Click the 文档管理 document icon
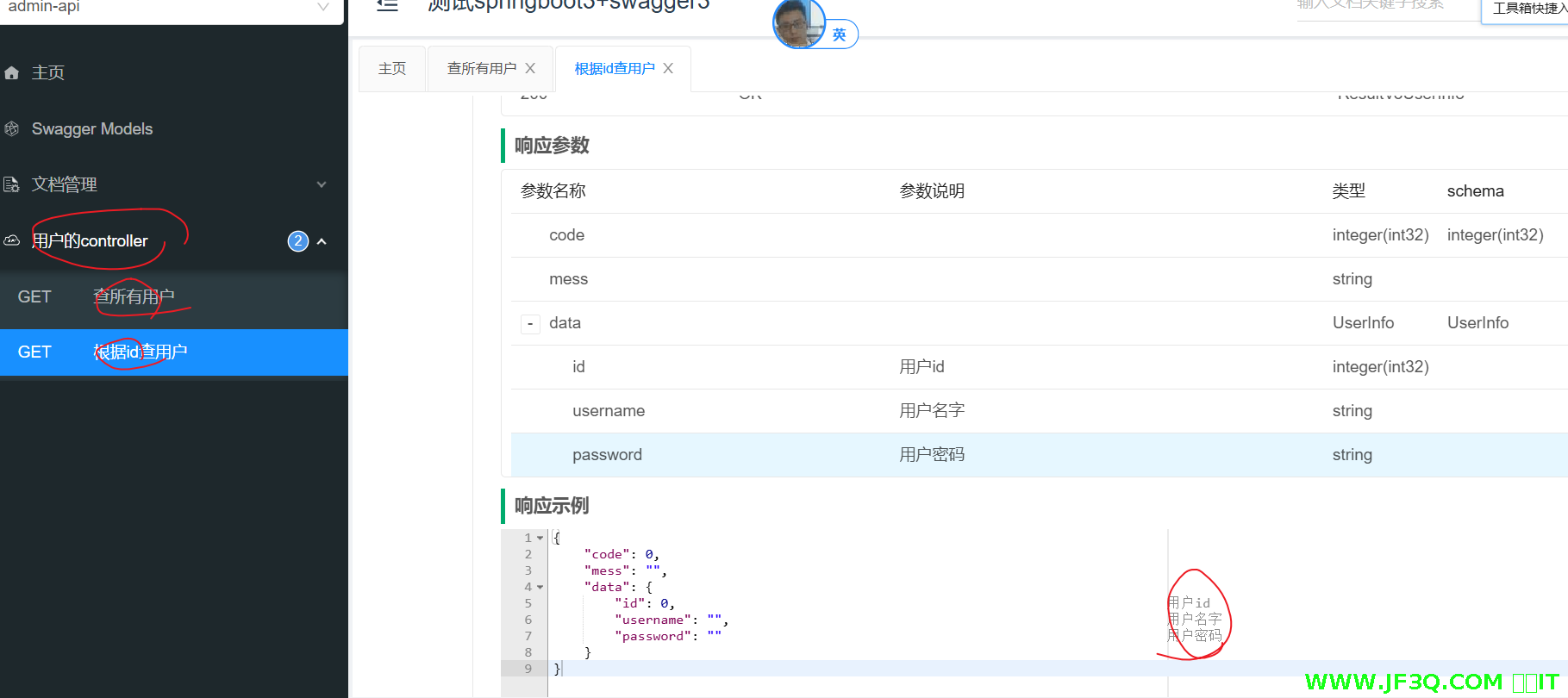 12,184
